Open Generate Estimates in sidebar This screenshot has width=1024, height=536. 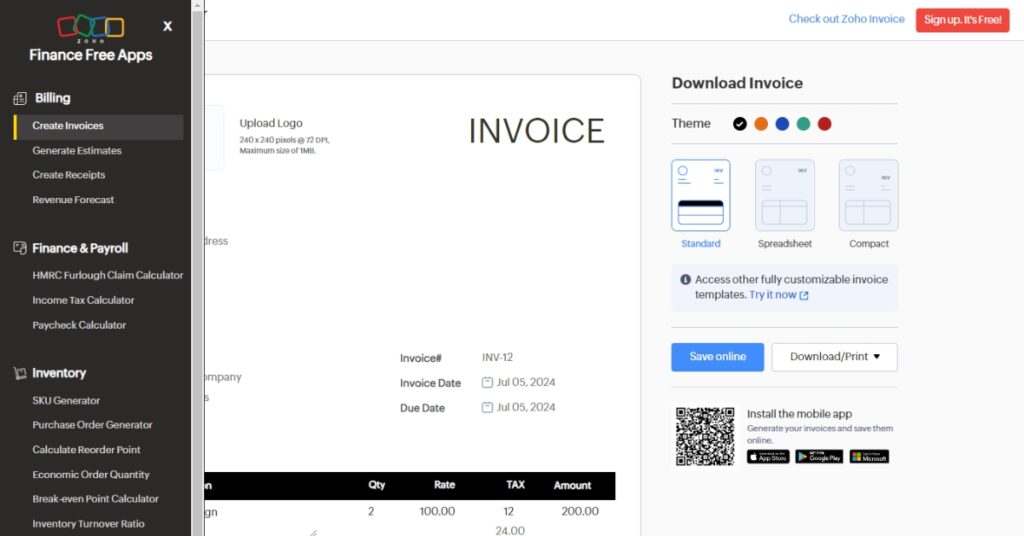[77, 151]
